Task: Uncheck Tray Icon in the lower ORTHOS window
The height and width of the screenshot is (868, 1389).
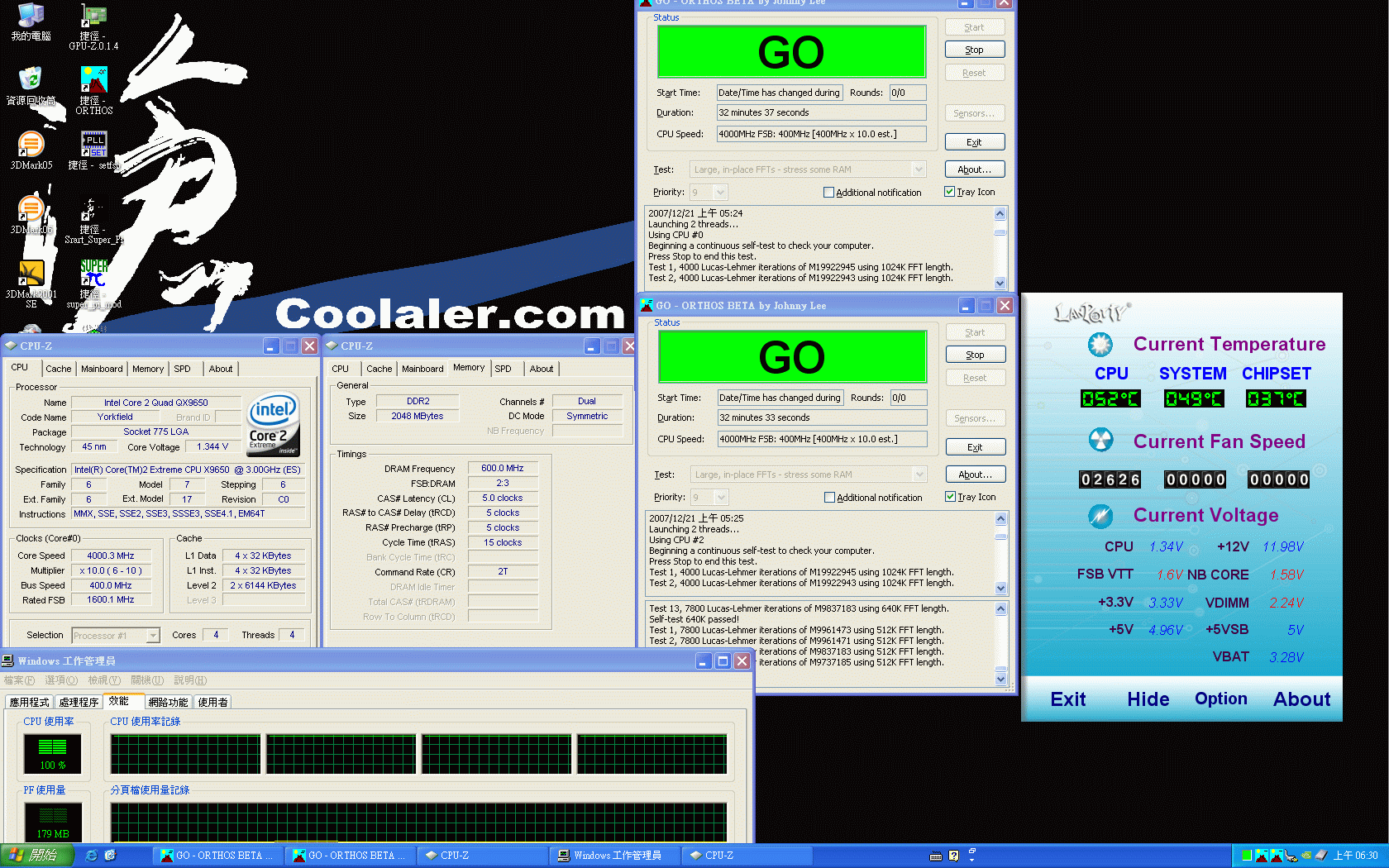Action: coord(950,497)
